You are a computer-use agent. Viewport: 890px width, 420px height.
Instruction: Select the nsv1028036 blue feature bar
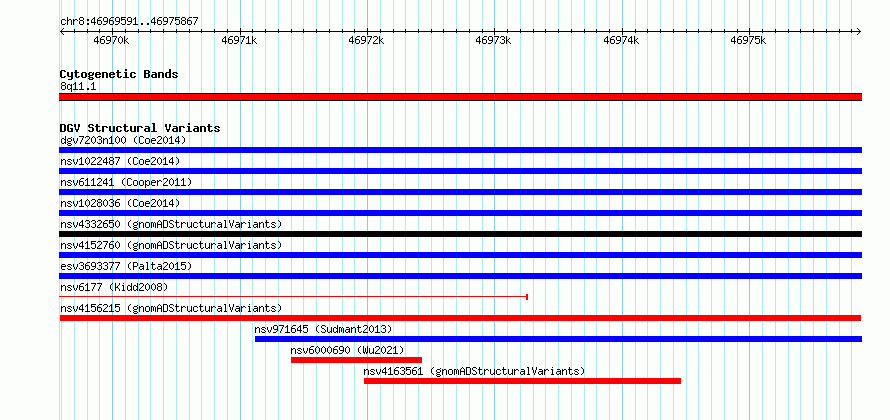[460, 213]
